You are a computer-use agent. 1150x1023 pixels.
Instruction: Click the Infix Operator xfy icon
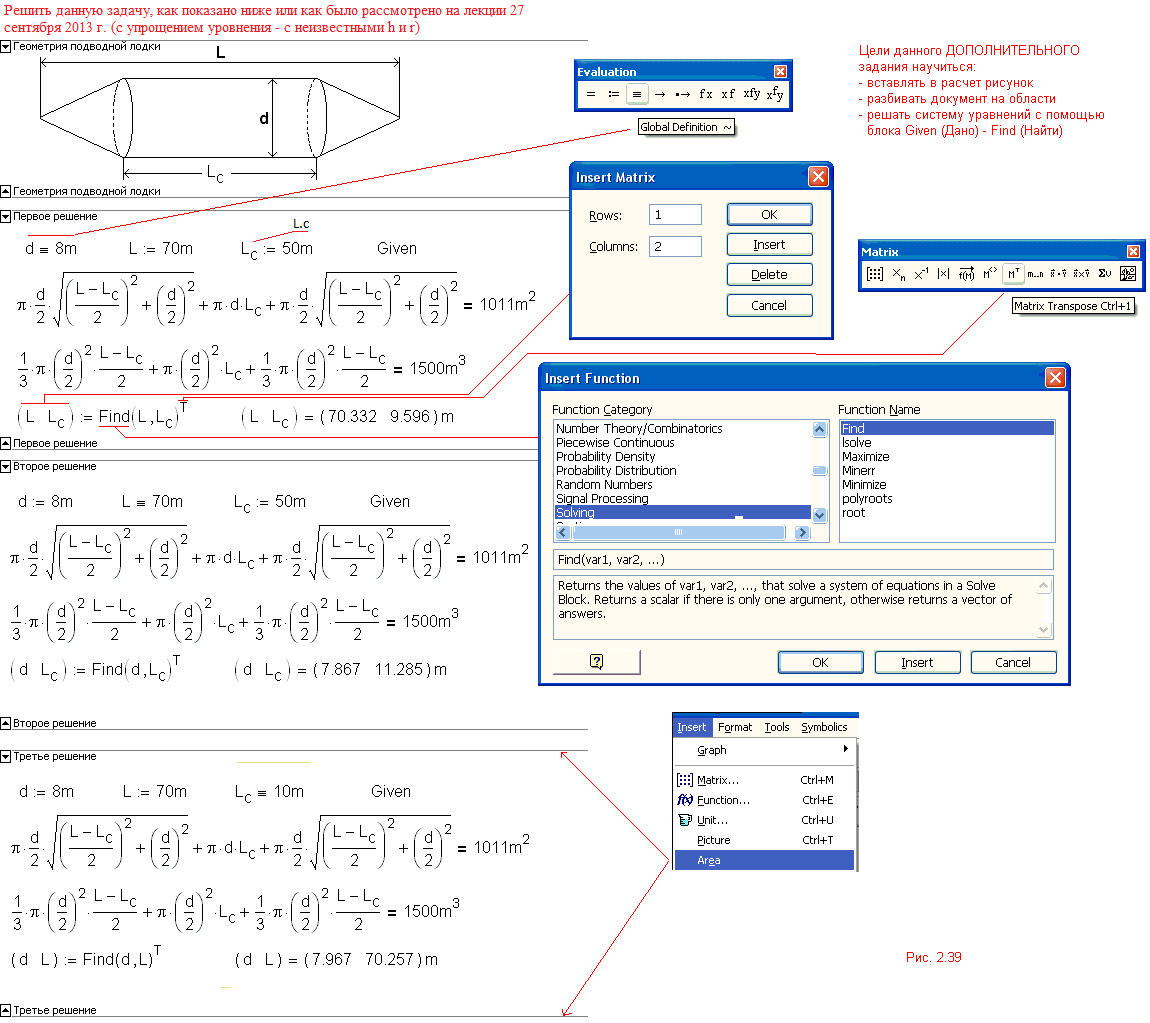[751, 94]
